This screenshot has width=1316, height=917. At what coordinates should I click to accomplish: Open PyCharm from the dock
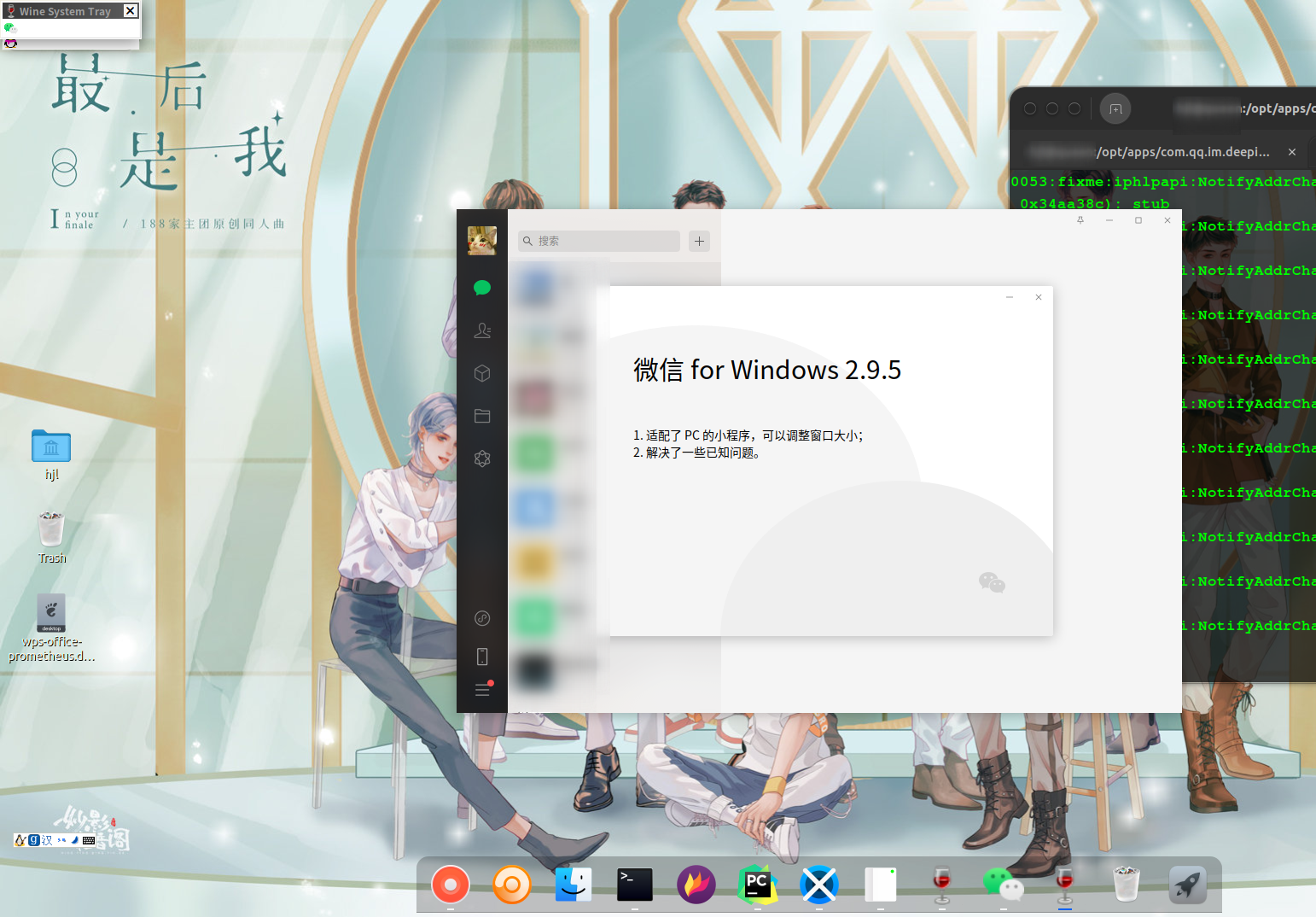tap(758, 885)
